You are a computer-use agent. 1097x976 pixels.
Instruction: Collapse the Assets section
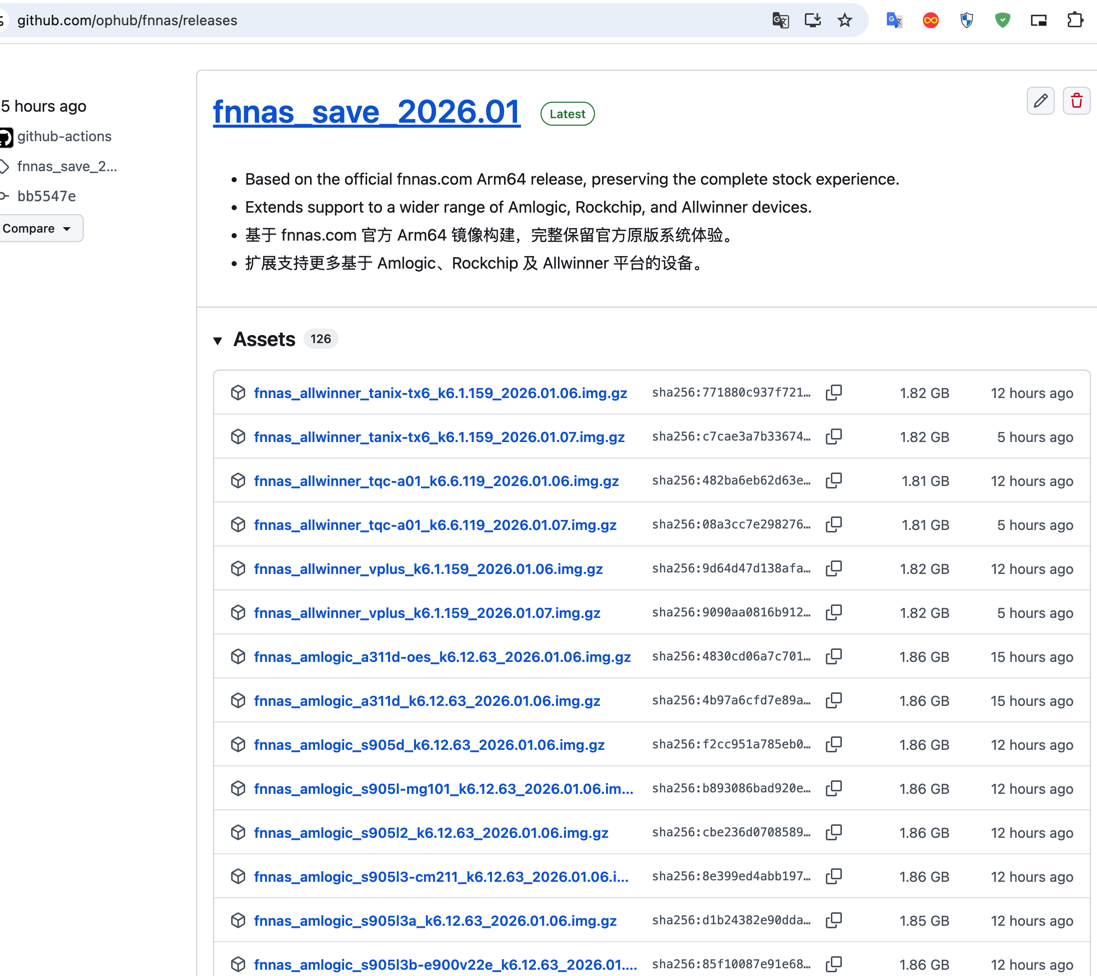click(218, 340)
